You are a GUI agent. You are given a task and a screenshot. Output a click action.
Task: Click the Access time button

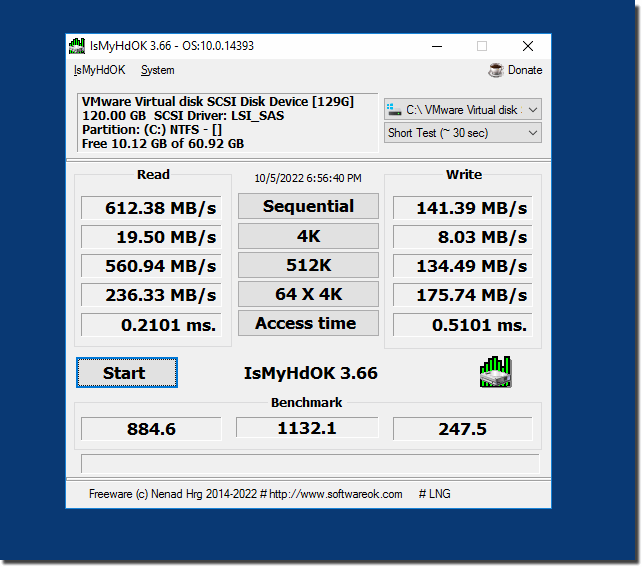click(308, 323)
